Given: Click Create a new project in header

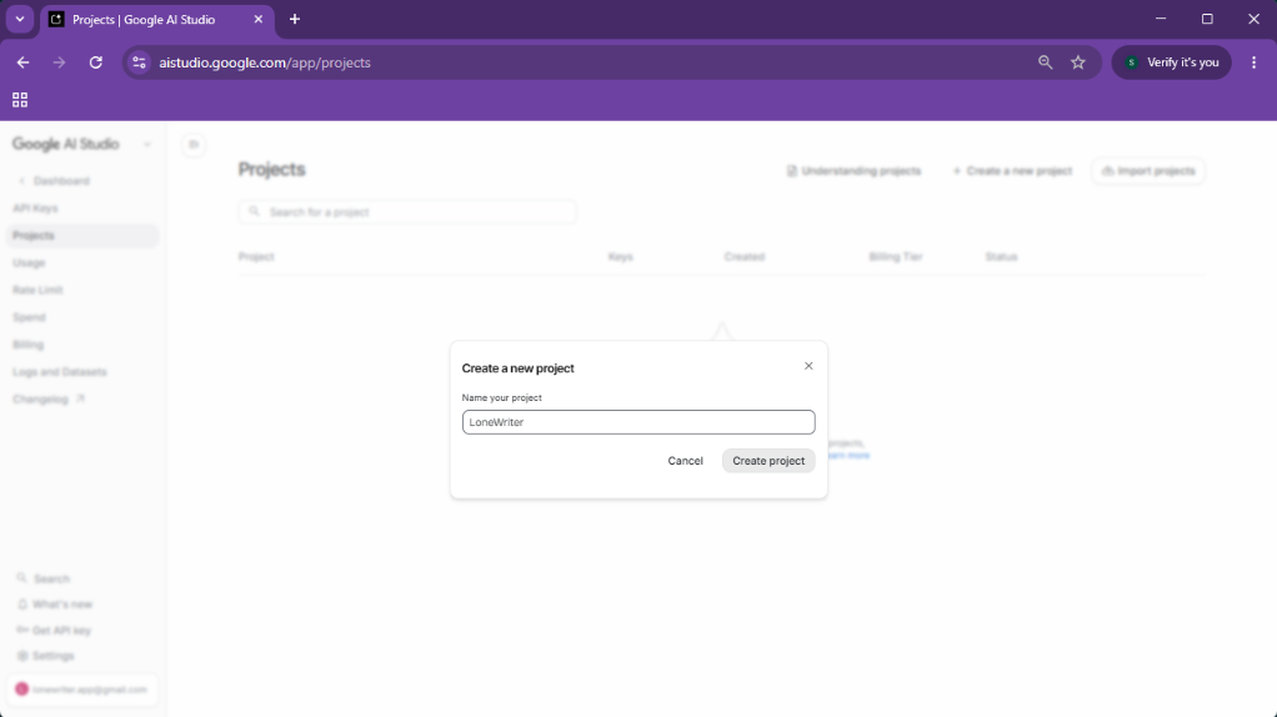Looking at the screenshot, I should click(x=1012, y=171).
